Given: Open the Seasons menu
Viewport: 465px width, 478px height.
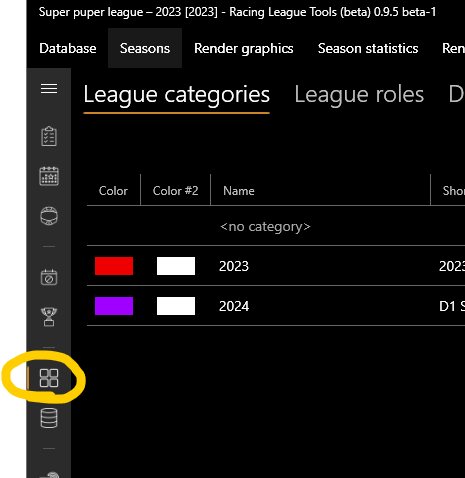Looking at the screenshot, I should click(145, 48).
